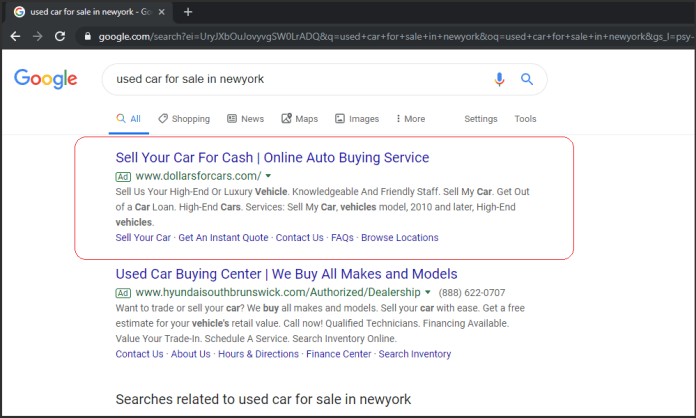
Task: Expand dropdown arrow next to dollarsforcars.com
Action: [268, 176]
